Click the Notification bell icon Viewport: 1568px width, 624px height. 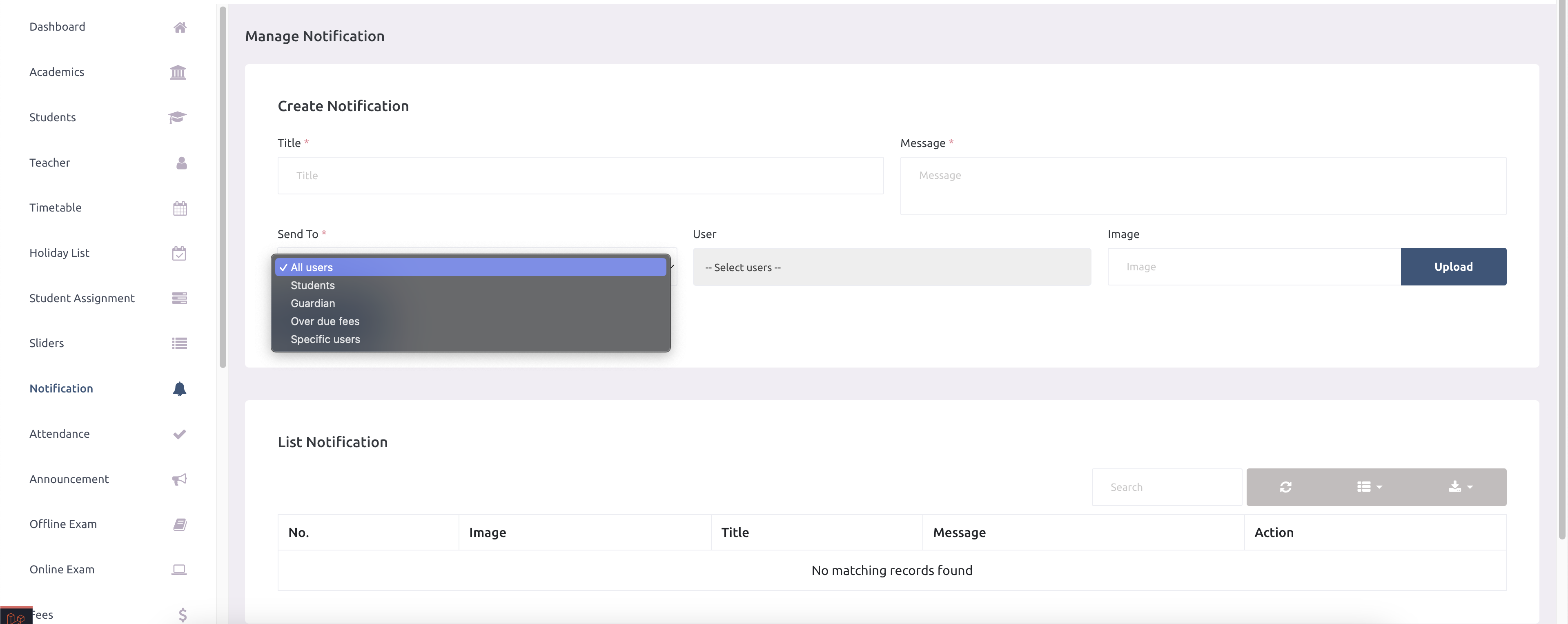coord(180,389)
